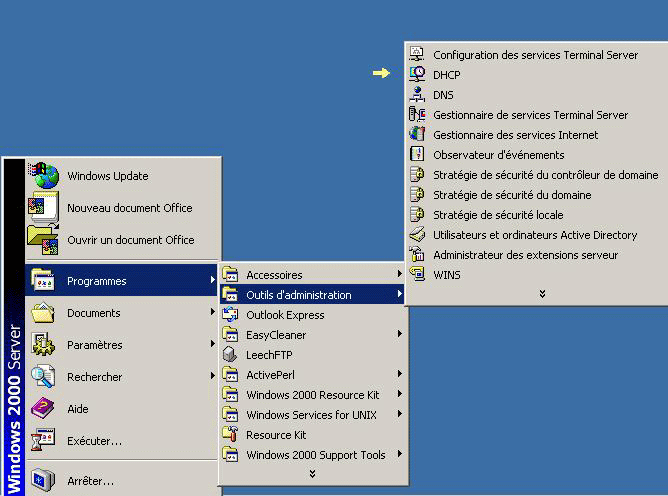Click the Nouveau document Office icon
This screenshot has width=668, height=496.
coord(43,207)
